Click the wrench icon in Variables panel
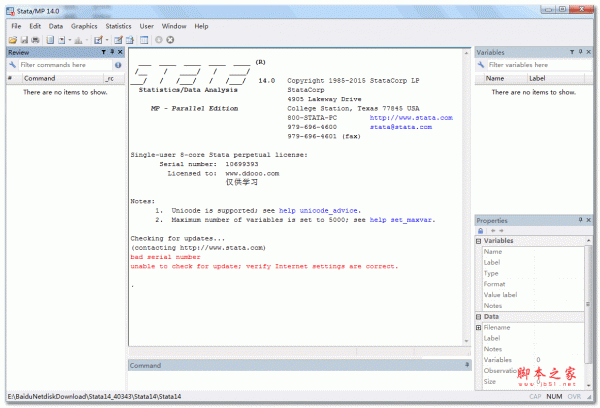The height and width of the screenshot is (408, 600). (x=481, y=65)
